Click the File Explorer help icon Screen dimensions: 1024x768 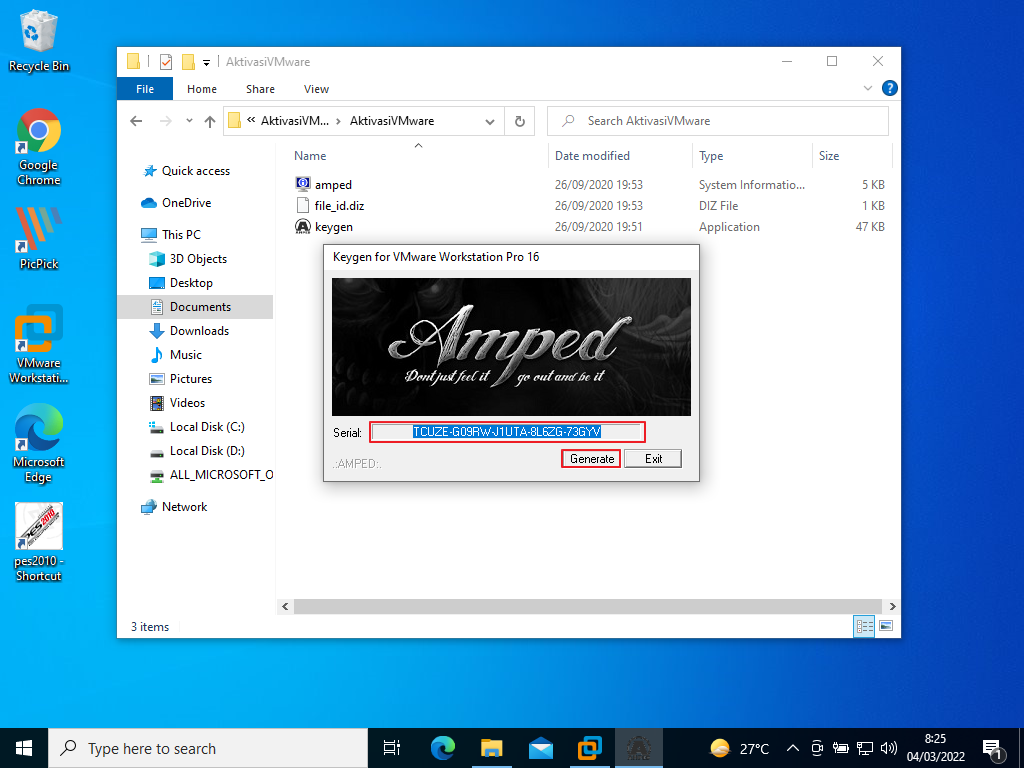889,88
